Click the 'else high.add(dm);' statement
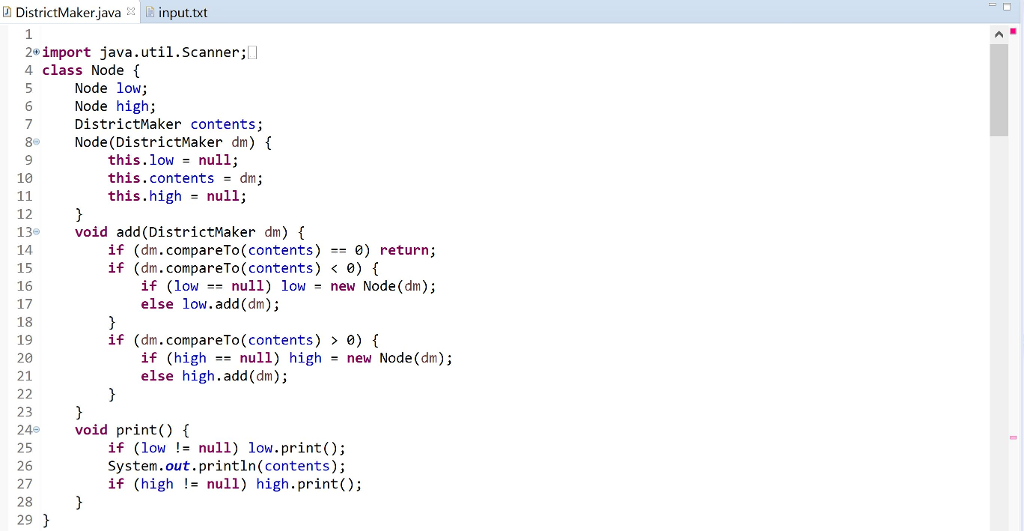Viewport: 1024px width, 531px height. (x=214, y=376)
